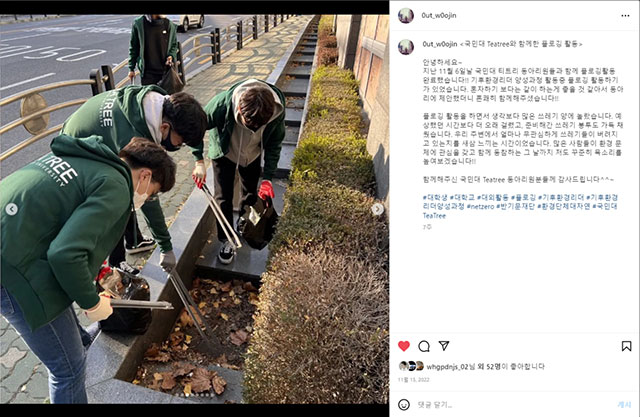Go to the next photo in carousel
Screen dimensions: 640x417
(x=378, y=209)
